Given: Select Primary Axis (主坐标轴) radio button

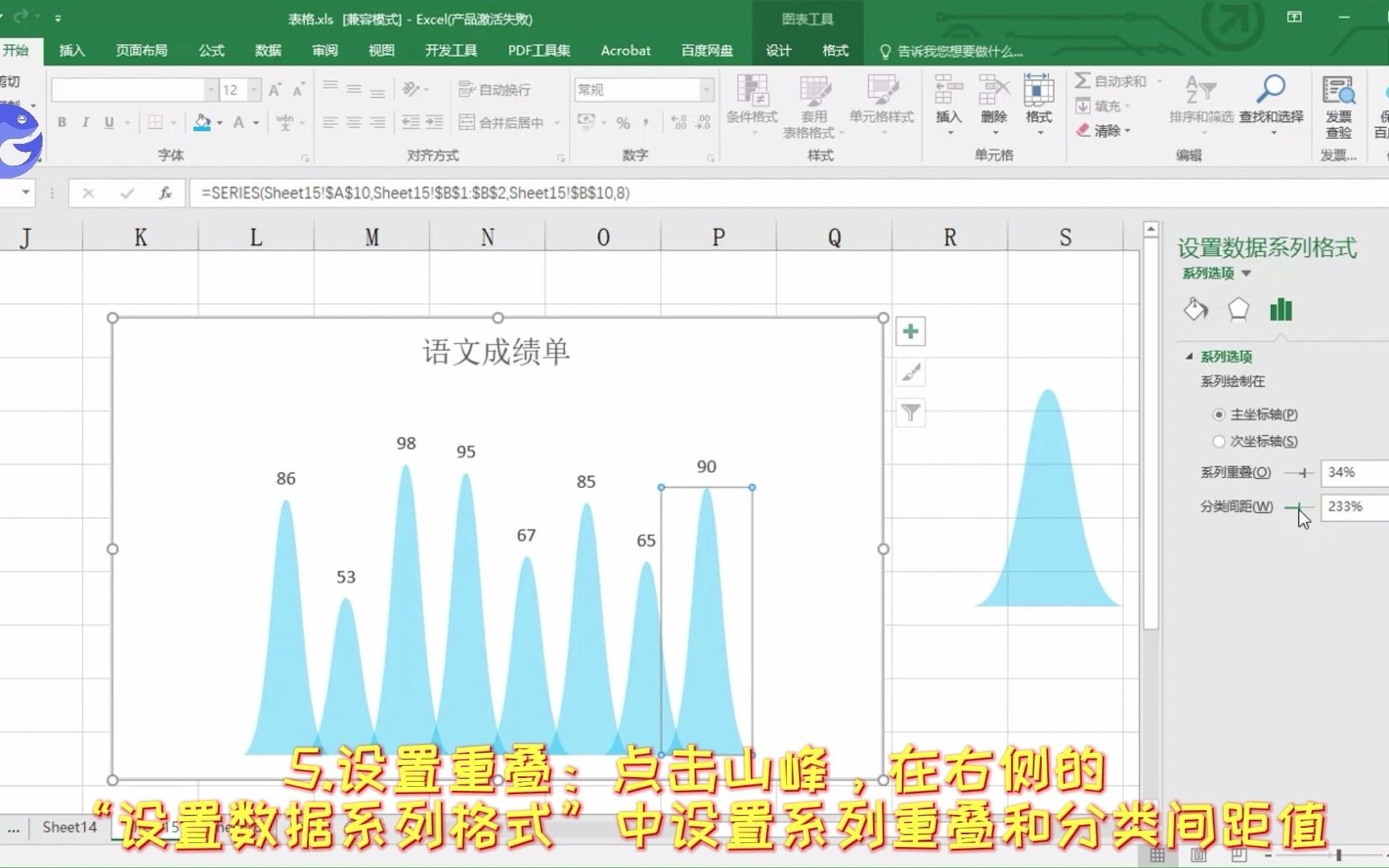Looking at the screenshot, I should pos(1219,415).
